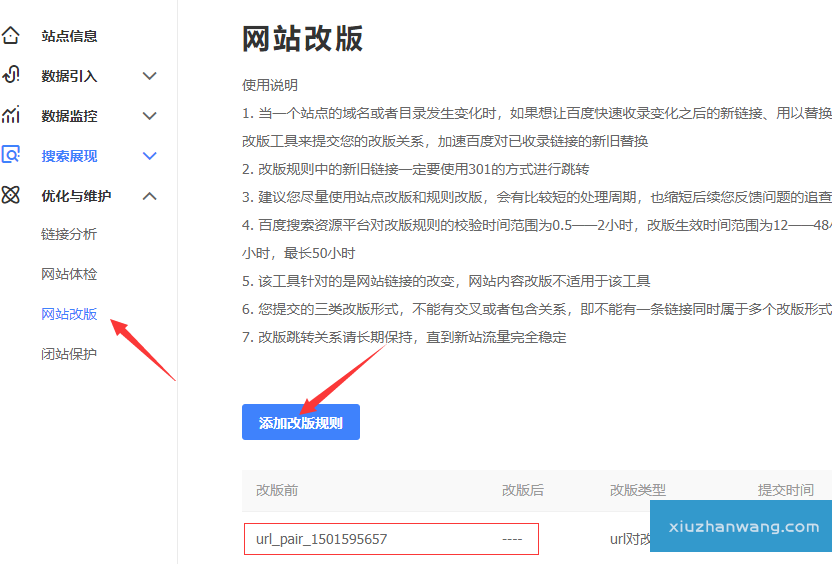
Task: Click the 数据引入 link icon
Action: coord(11,75)
